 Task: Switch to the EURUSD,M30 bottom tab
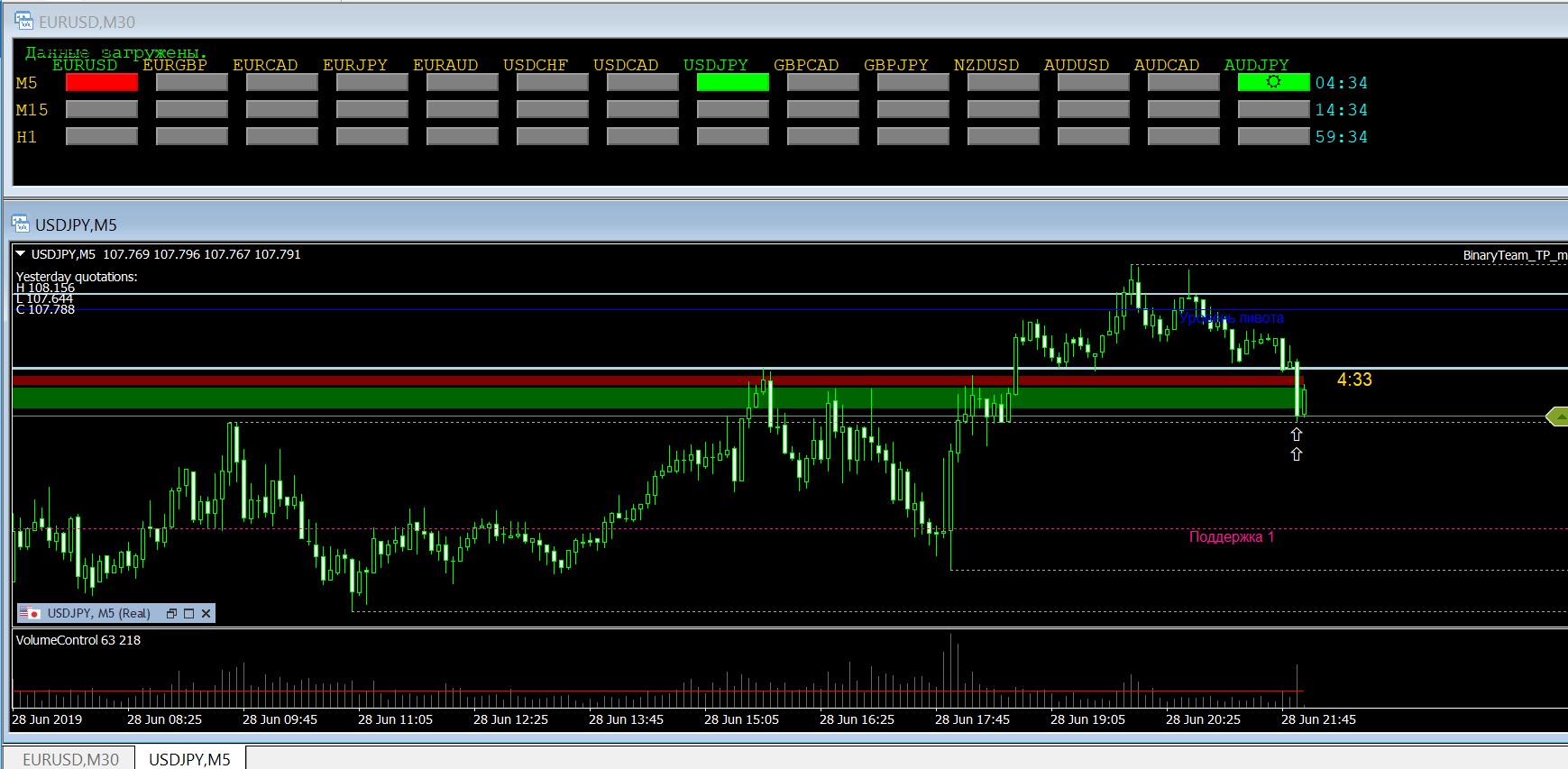tap(70, 759)
